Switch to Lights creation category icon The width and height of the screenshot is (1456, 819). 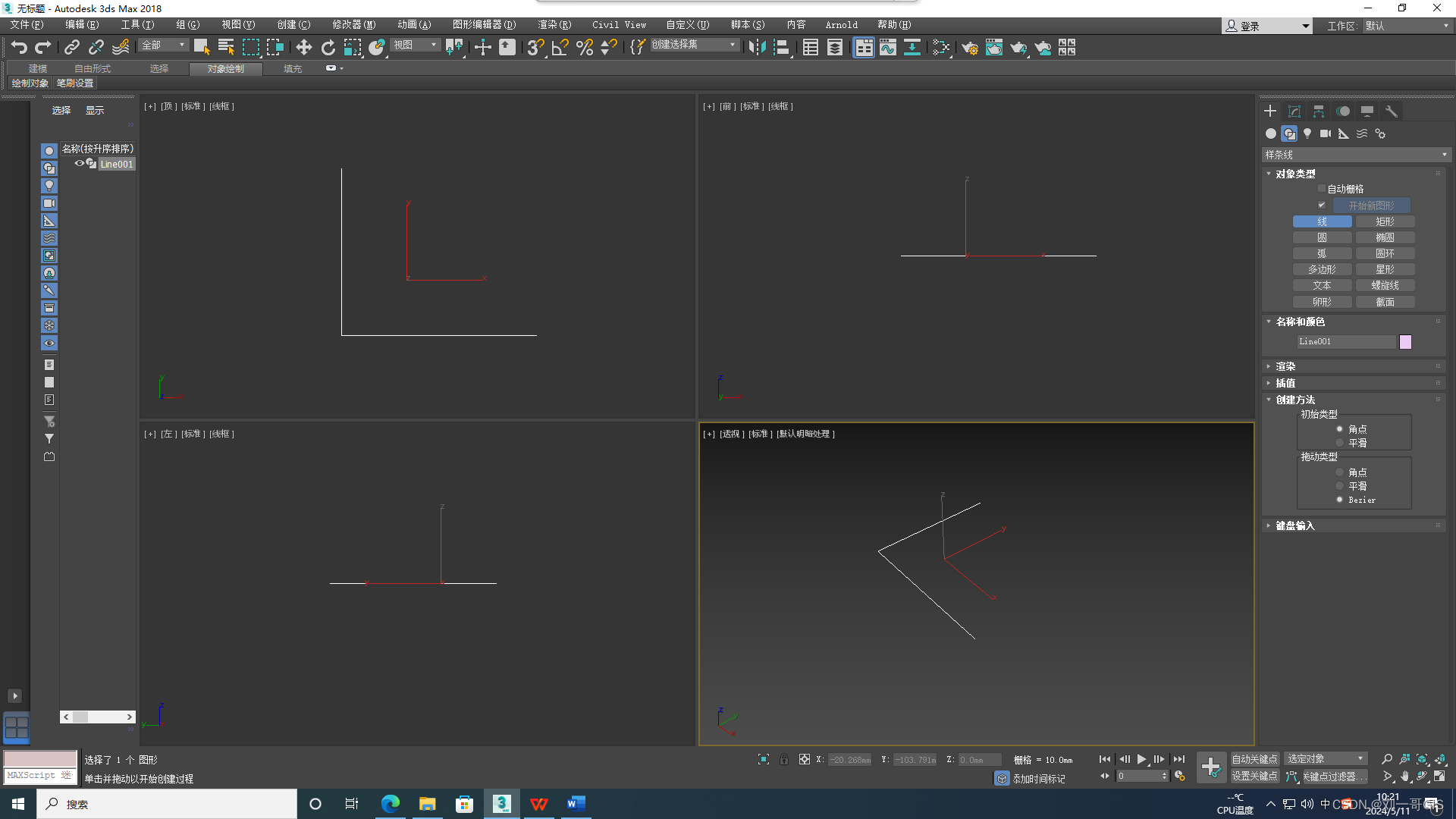(1307, 133)
